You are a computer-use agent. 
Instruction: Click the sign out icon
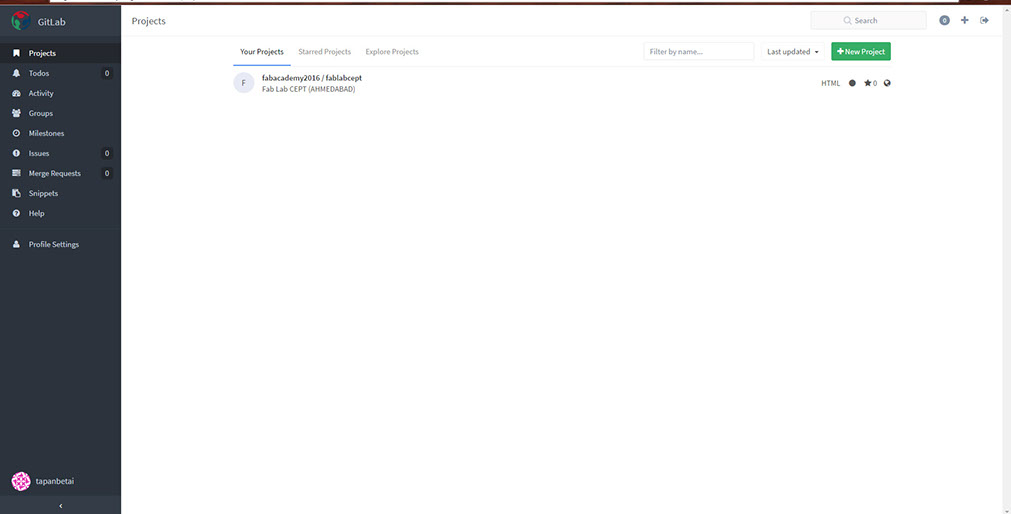(x=985, y=21)
